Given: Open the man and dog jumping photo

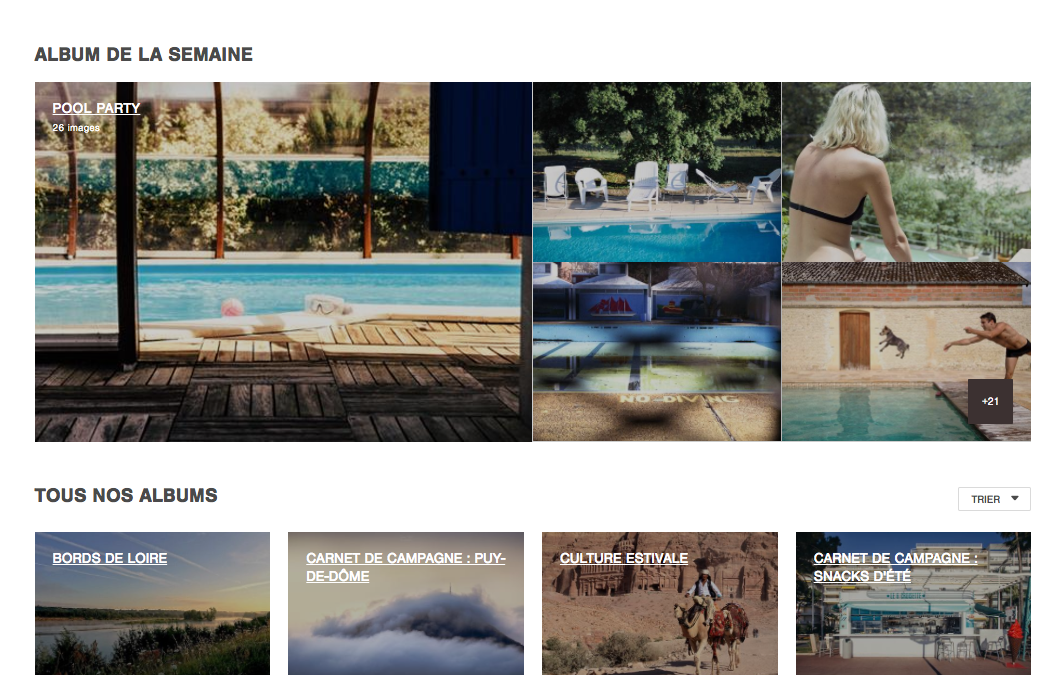Looking at the screenshot, I should point(906,352).
